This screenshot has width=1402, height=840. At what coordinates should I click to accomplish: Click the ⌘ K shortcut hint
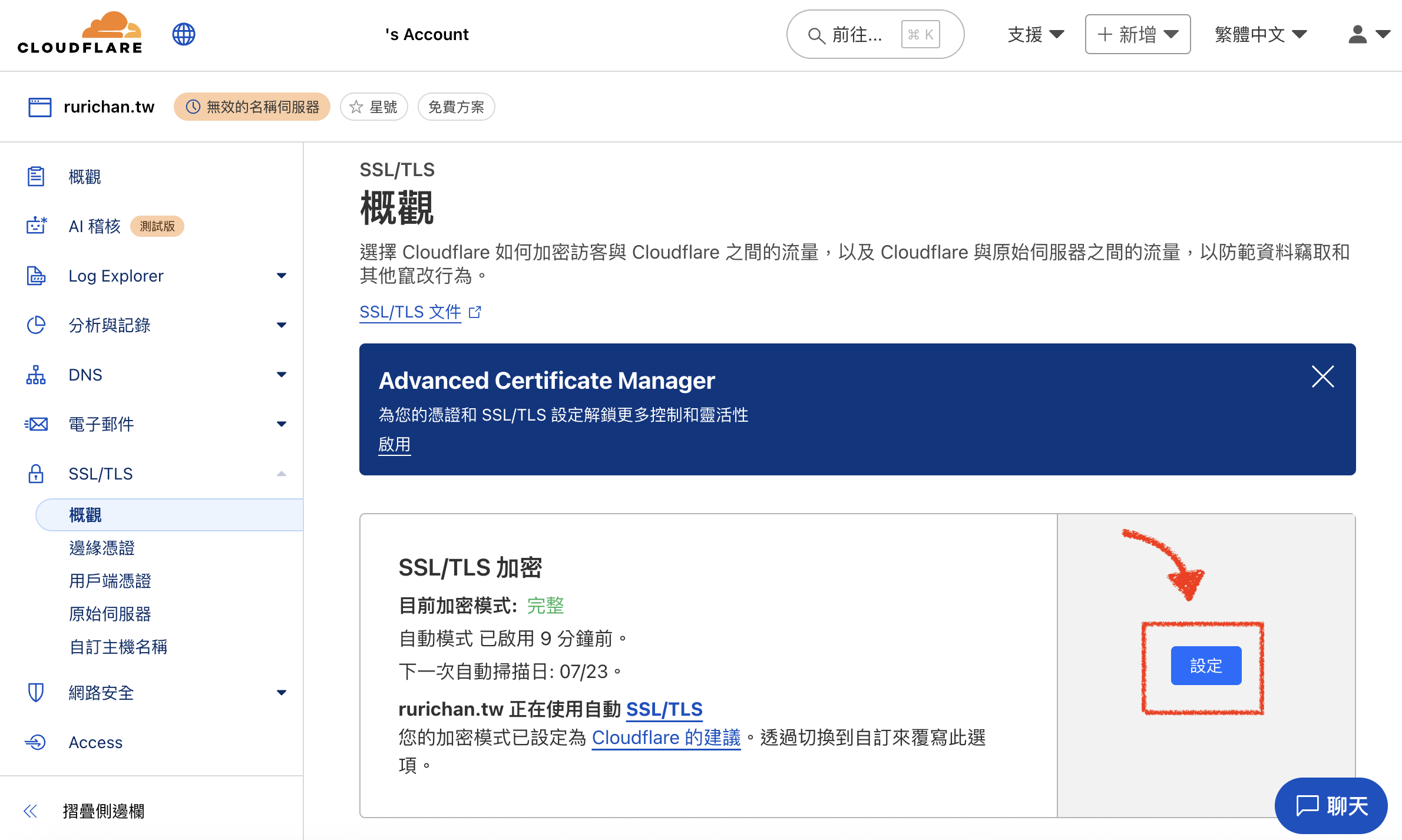tap(921, 34)
